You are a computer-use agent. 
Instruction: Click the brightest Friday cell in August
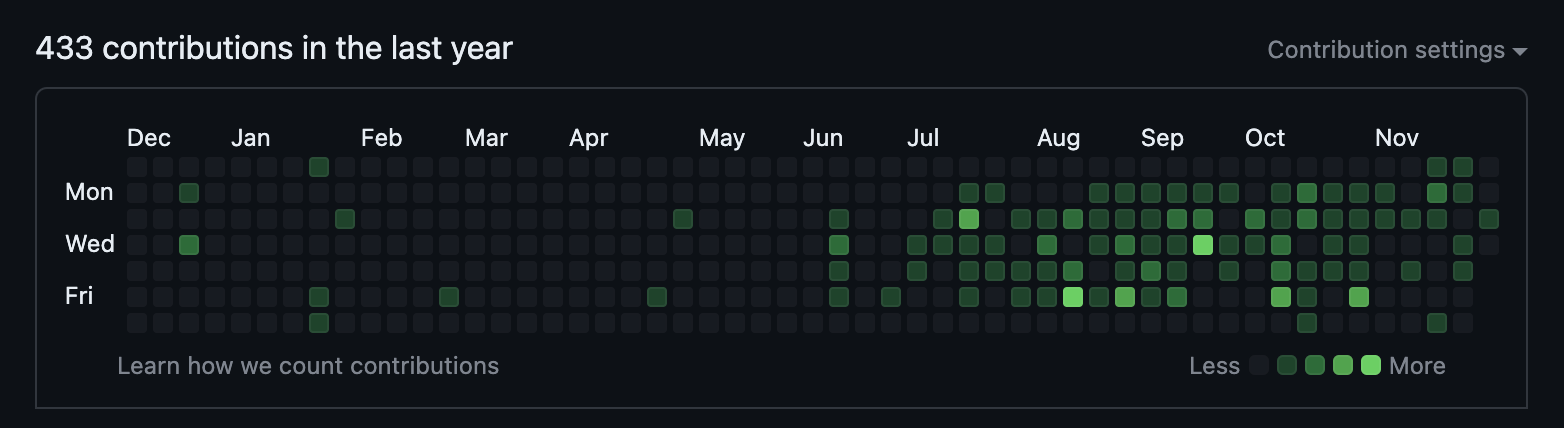[1073, 297]
